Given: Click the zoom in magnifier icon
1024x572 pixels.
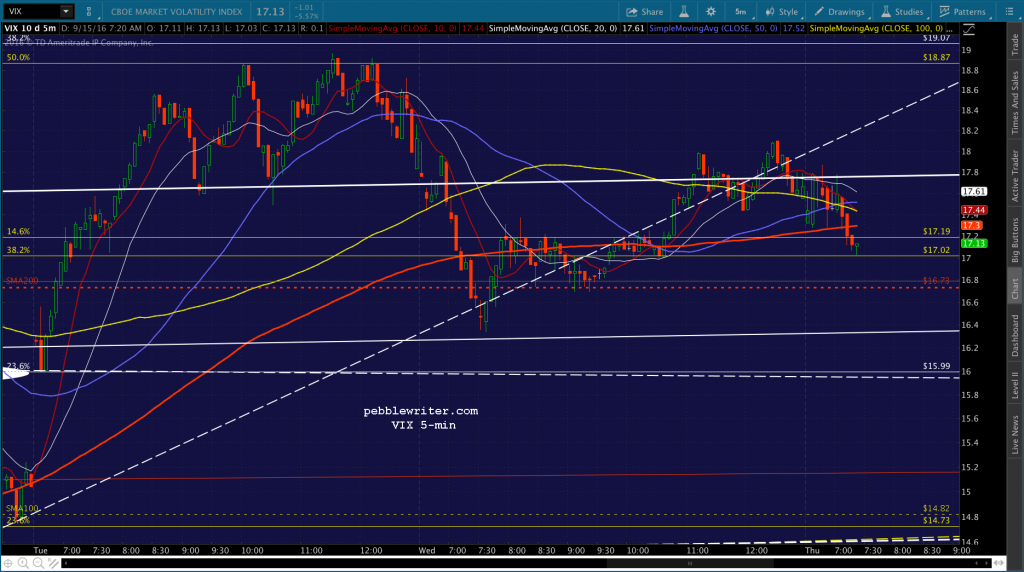Looking at the screenshot, I should tap(23, 563).
